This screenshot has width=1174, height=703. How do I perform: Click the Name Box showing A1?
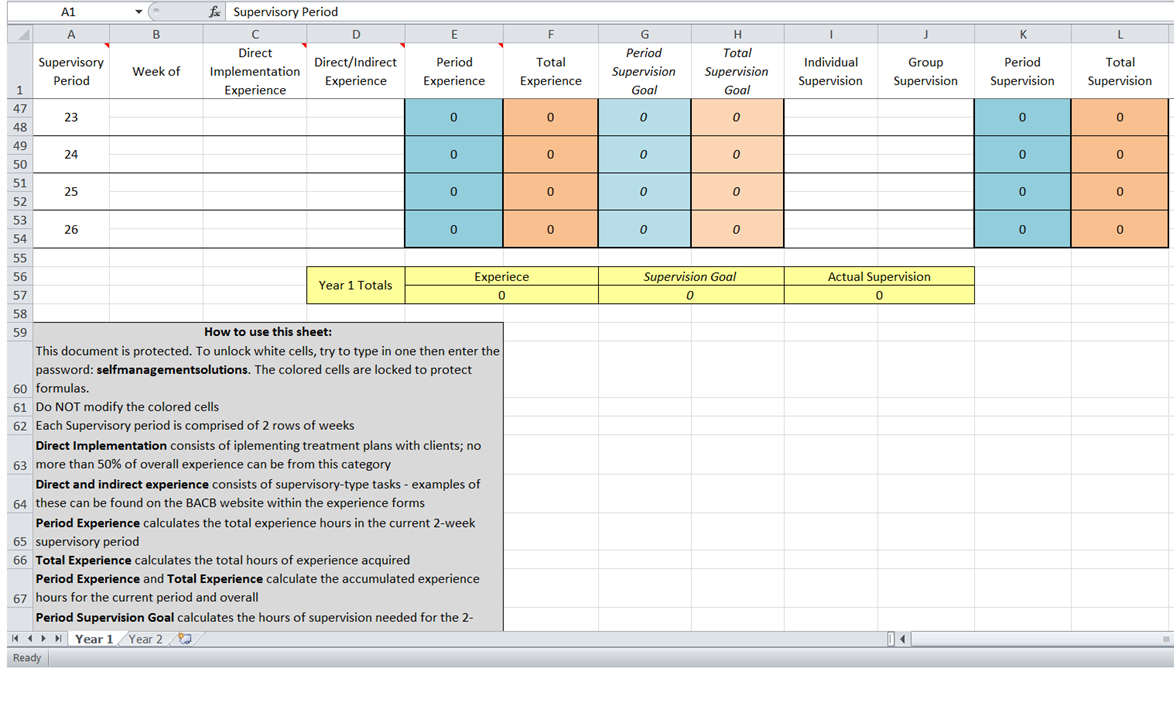pyautogui.click(x=68, y=12)
